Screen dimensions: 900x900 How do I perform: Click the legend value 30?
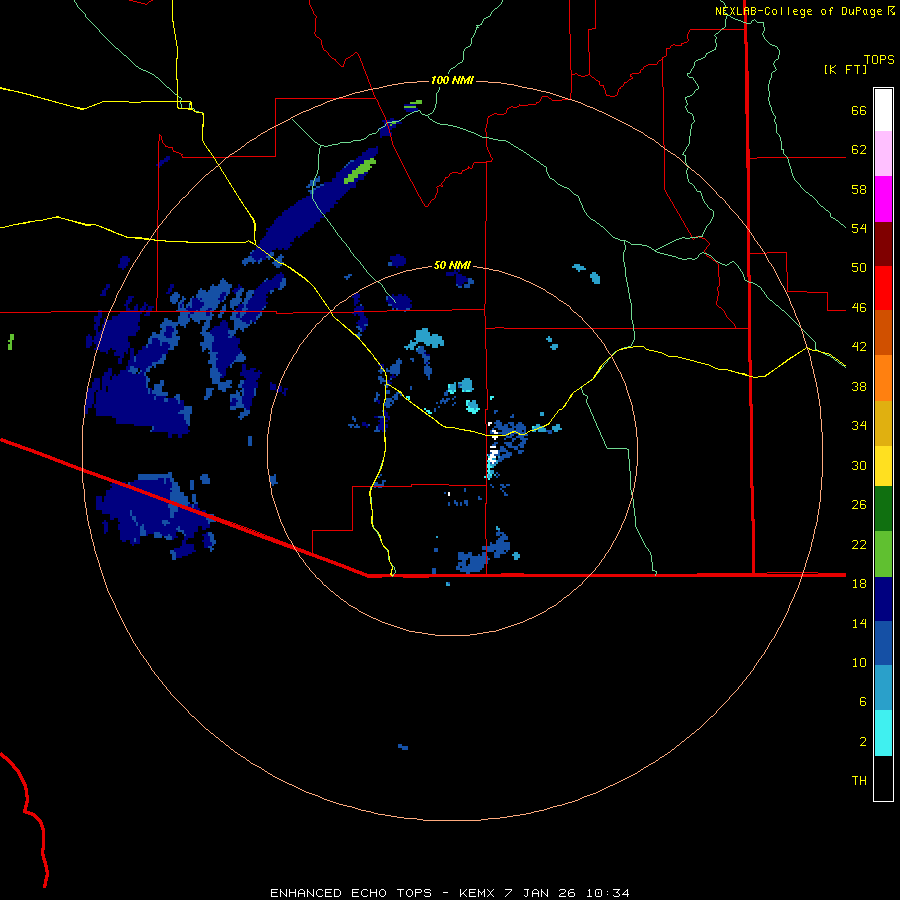[x=859, y=465]
